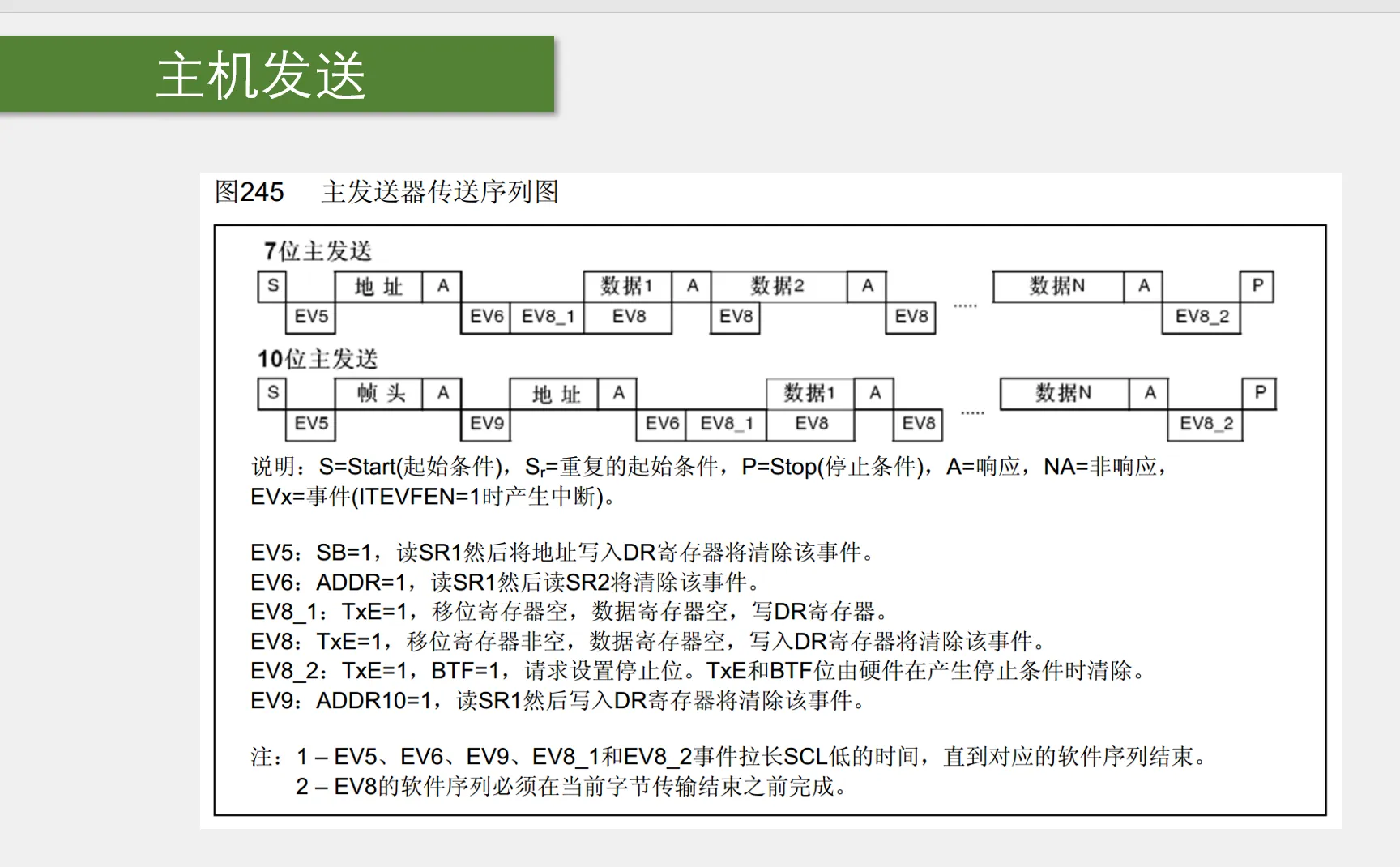1400x867 pixels.
Task: Click the description line EV9：ADDR10=1
Action: click(x=560, y=701)
